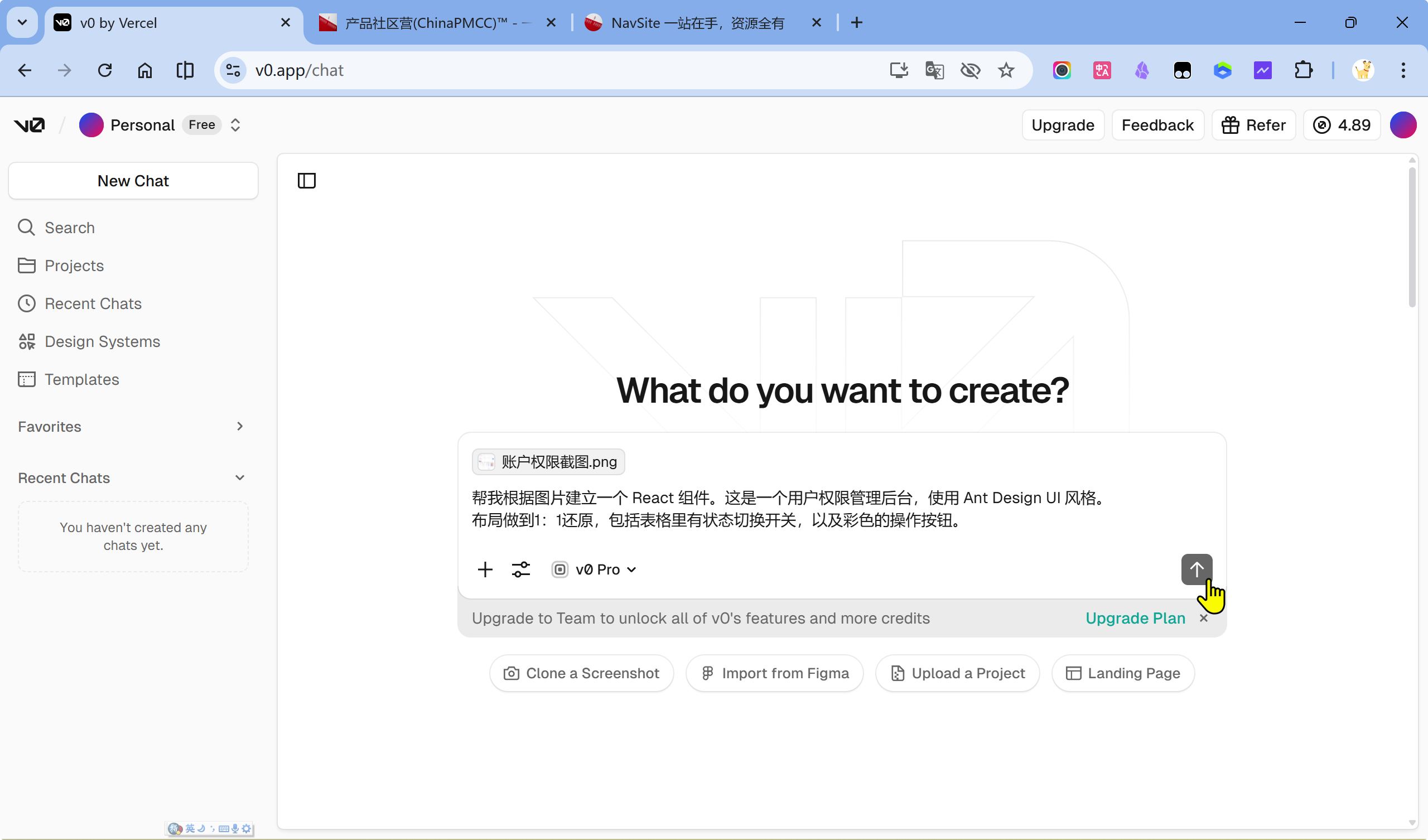This screenshot has width=1428, height=840.
Task: Click the send arrow button
Action: [x=1197, y=568]
